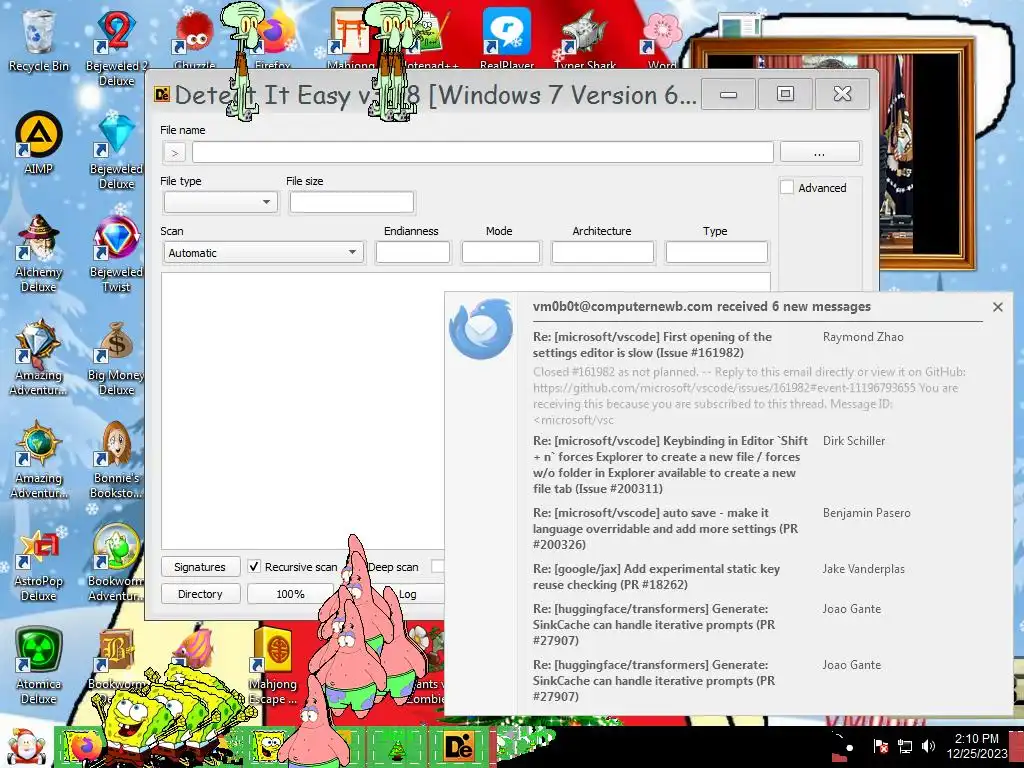The width and height of the screenshot is (1024, 768).
Task: Click the Mode field
Action: click(x=501, y=253)
